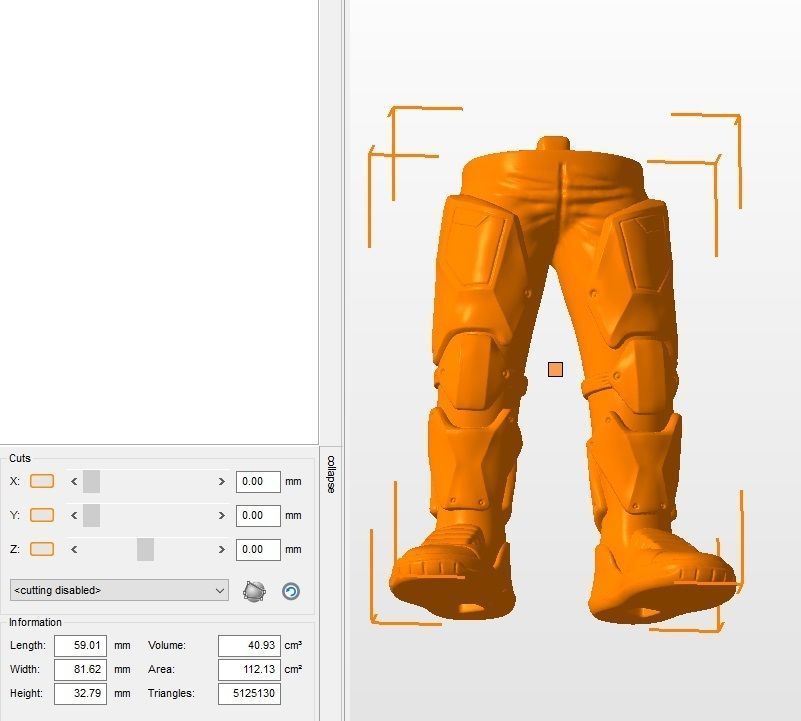Click left arrow of X cut slider
Viewport: 801px width, 721px height.
[75, 481]
